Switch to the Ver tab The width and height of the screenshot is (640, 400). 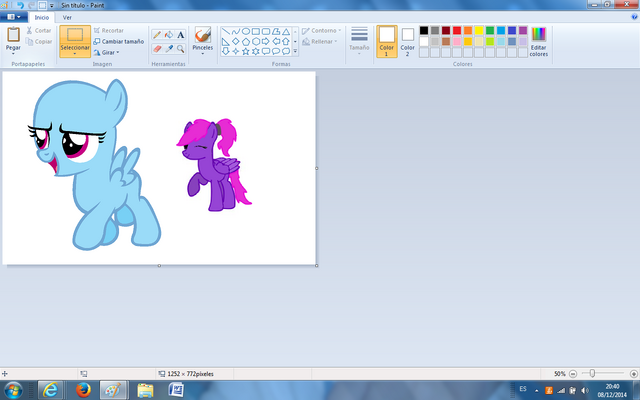tap(67, 18)
